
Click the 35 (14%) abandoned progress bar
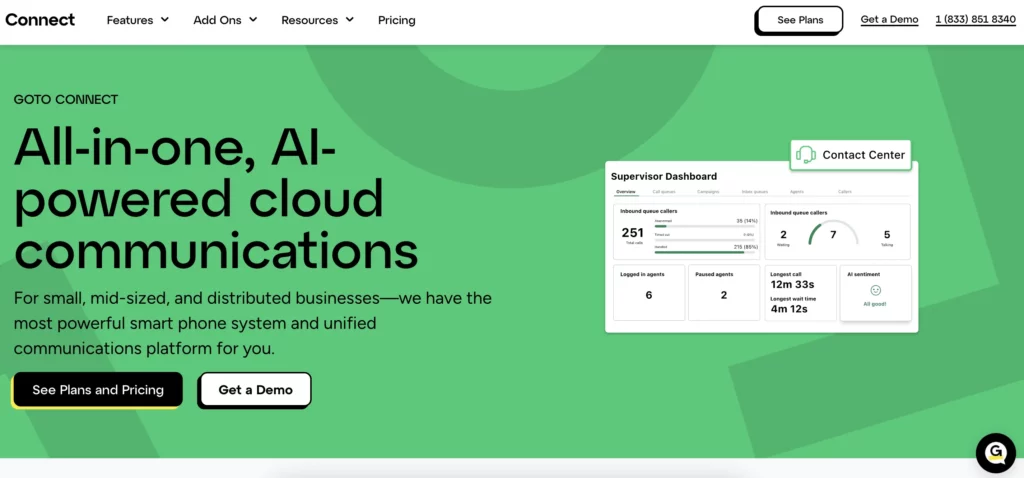(705, 226)
